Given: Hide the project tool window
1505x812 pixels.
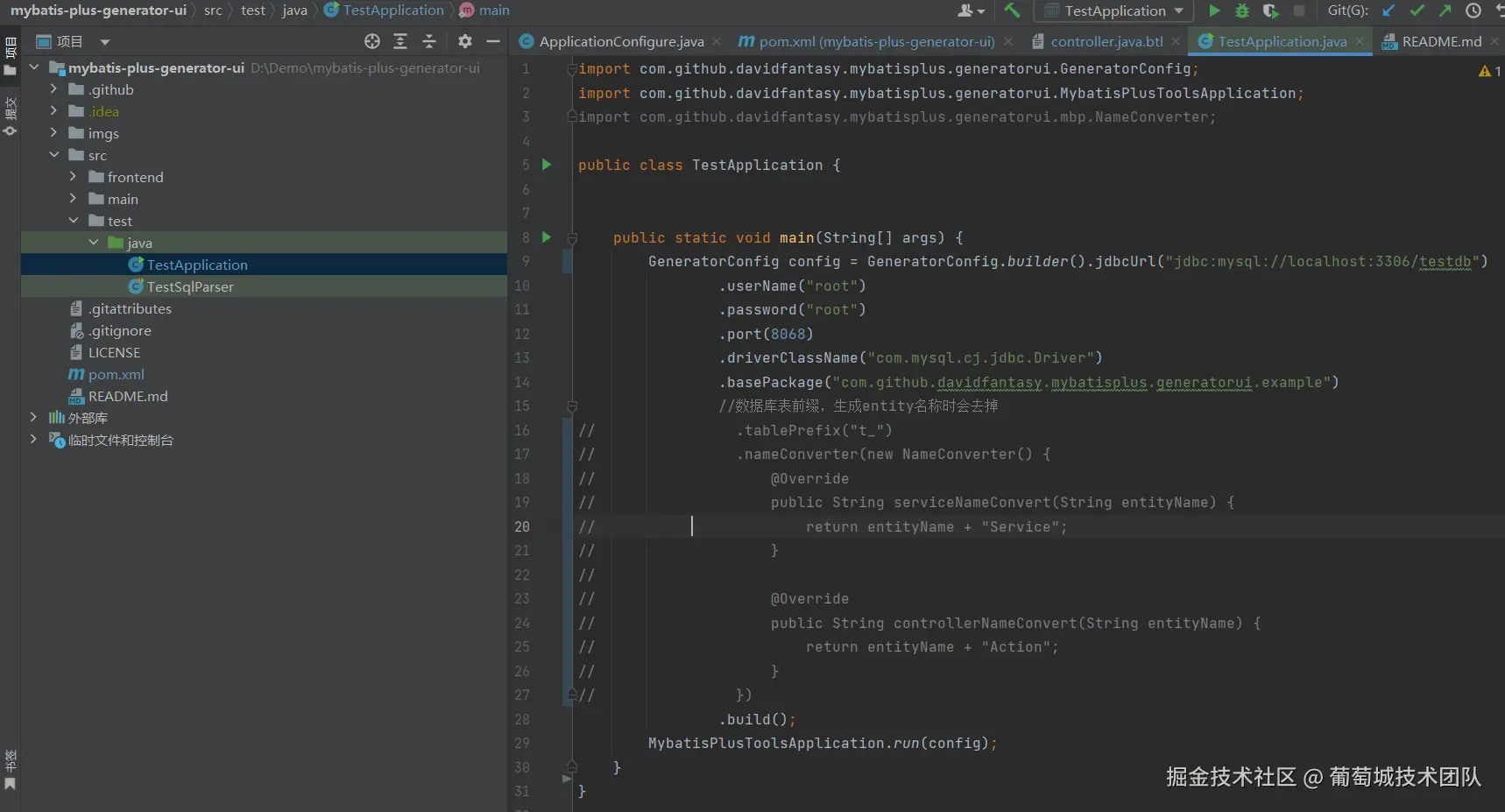Looking at the screenshot, I should tap(493, 41).
